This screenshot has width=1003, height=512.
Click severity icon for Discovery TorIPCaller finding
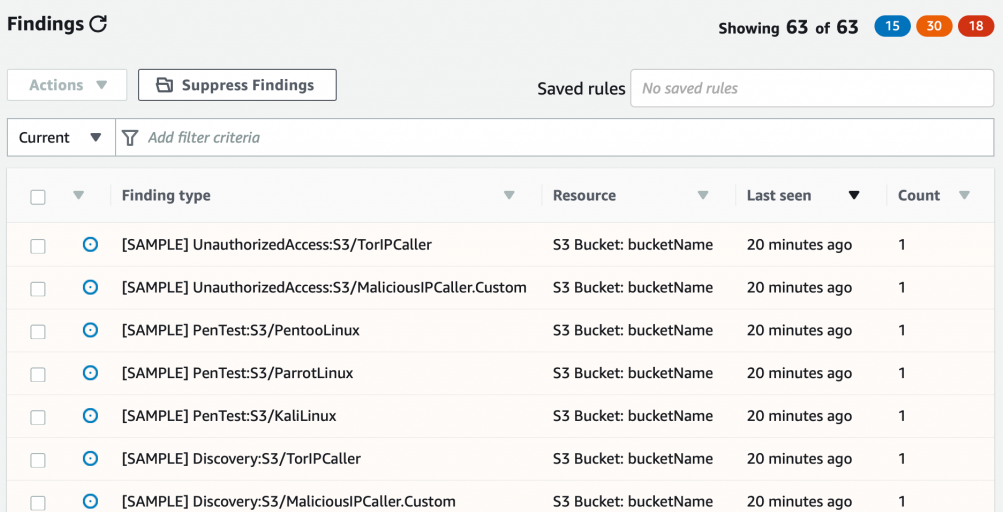[90, 459]
